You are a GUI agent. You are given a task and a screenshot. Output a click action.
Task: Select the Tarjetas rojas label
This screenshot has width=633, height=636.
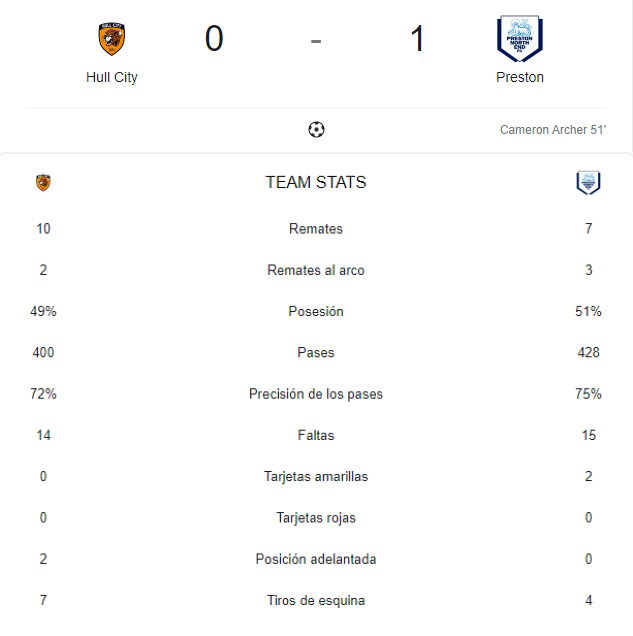(316, 518)
